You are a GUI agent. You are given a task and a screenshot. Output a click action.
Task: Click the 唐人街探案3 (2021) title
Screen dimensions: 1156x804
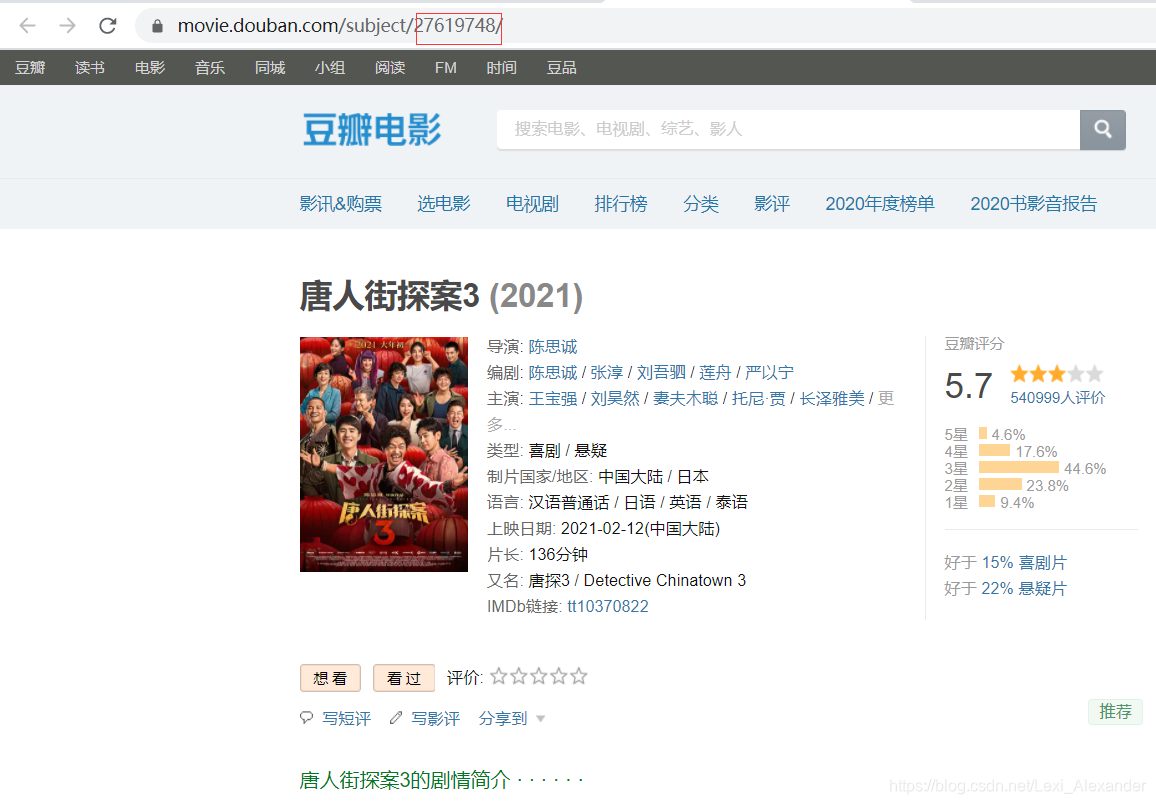point(441,296)
